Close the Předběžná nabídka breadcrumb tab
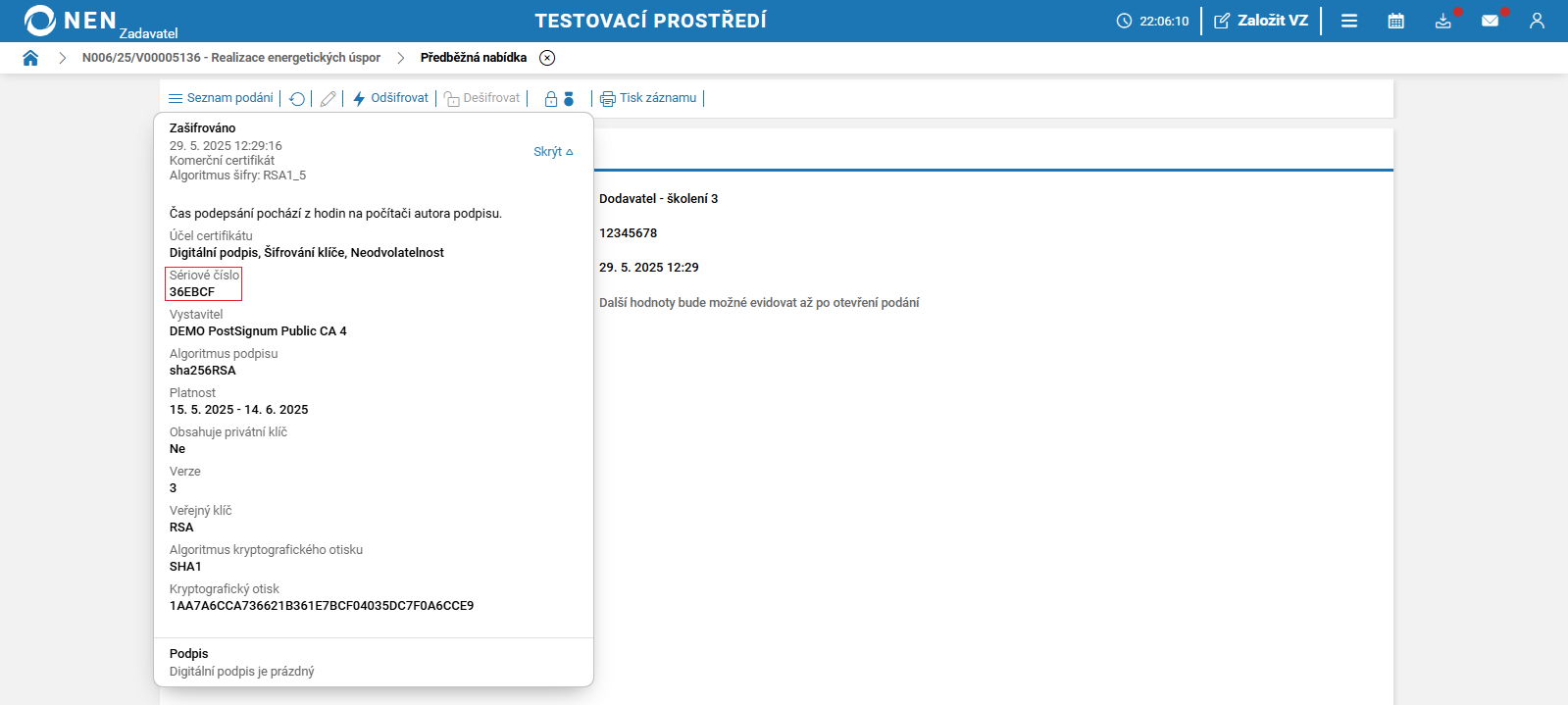The height and width of the screenshot is (705, 1568). (x=547, y=58)
